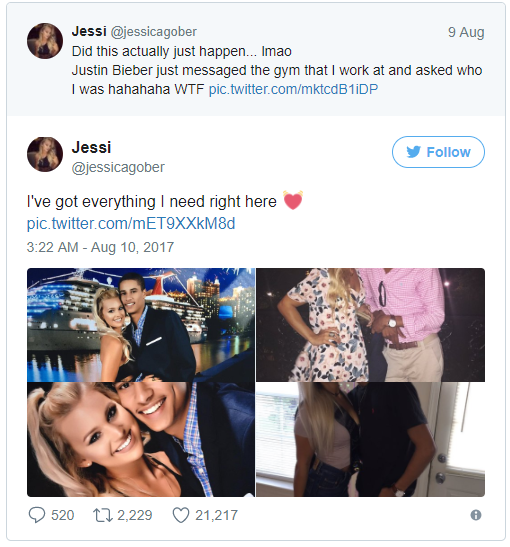View the floral dress and pink shirt photo
Viewport: 510px width, 547px height.
point(370,325)
